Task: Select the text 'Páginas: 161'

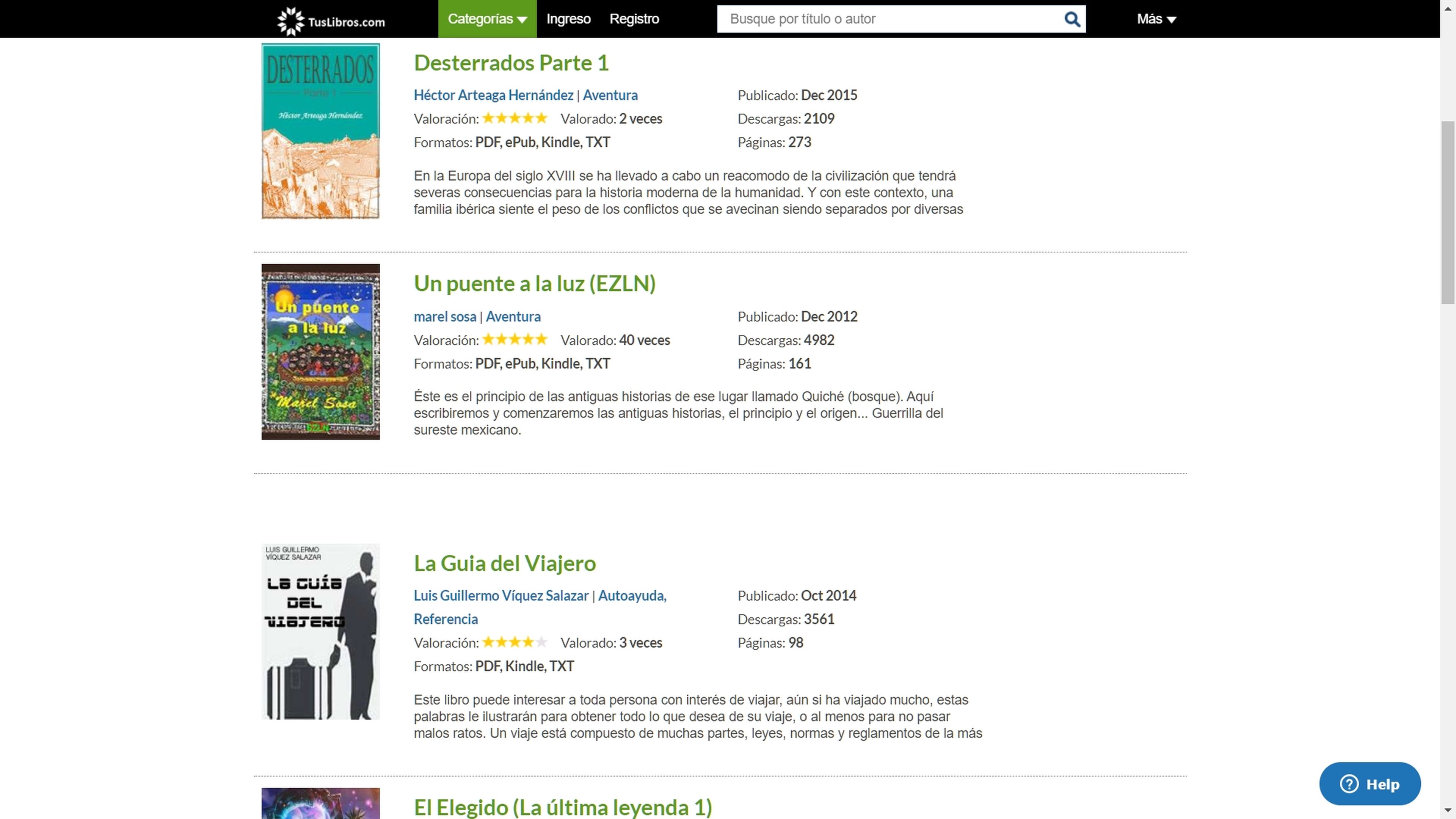Action: point(774,364)
